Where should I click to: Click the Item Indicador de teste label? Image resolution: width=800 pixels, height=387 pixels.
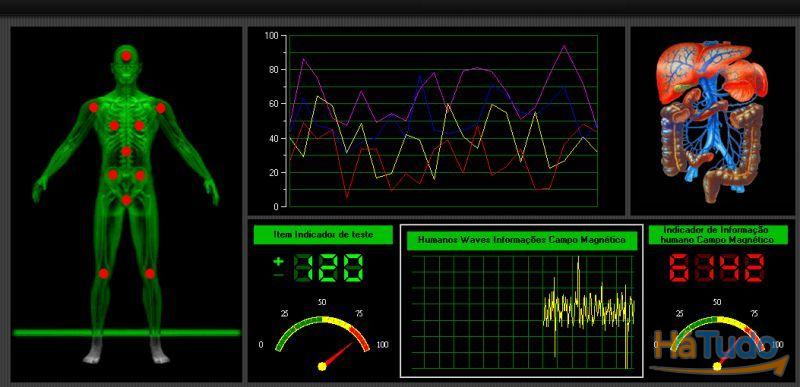pyautogui.click(x=323, y=235)
